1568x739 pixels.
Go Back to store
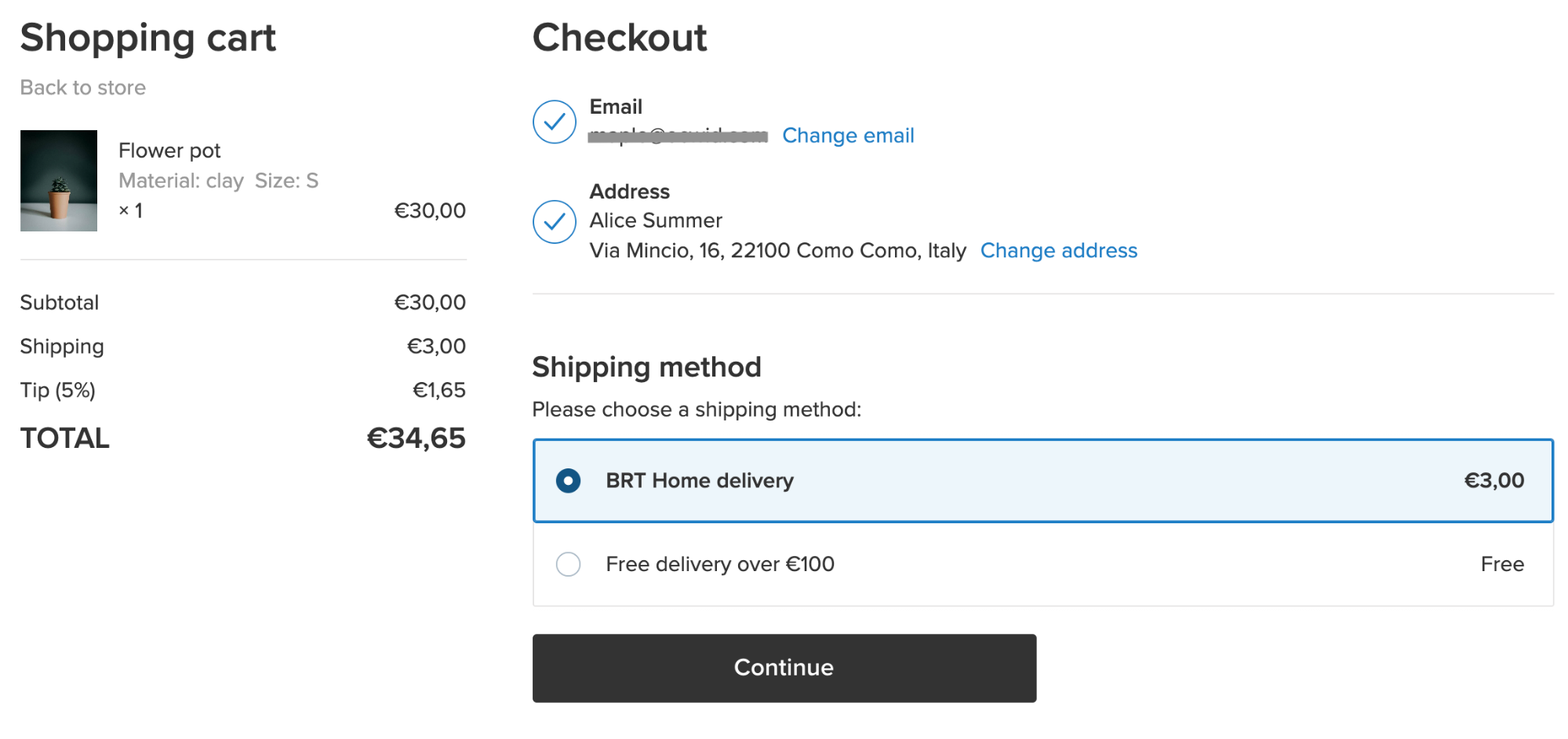click(83, 87)
